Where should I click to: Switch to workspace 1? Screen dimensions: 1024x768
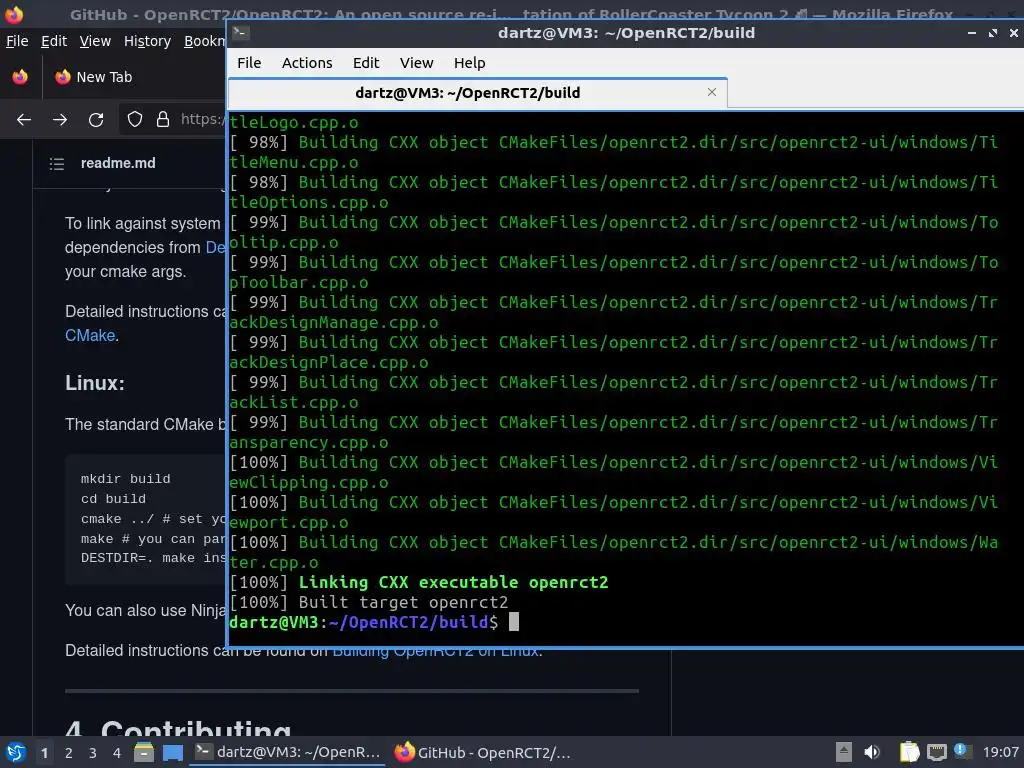pos(44,753)
